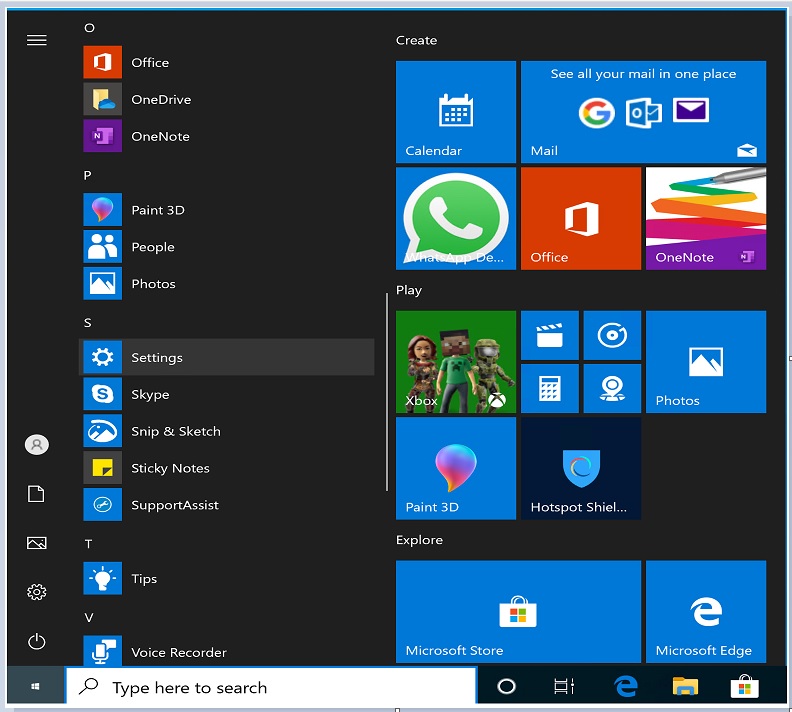Launch Edge from the taskbar

pyautogui.click(x=626, y=686)
